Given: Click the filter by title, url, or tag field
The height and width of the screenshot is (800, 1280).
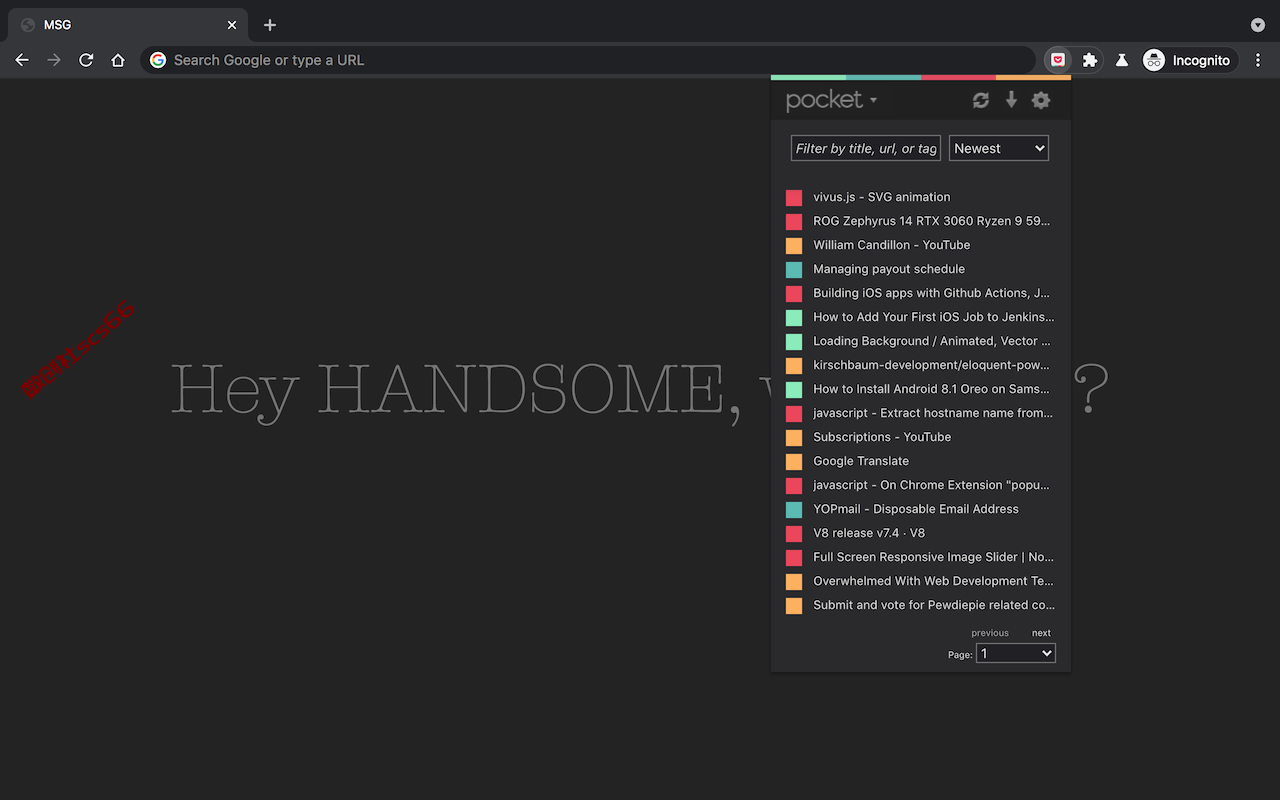Looking at the screenshot, I should click(x=866, y=148).
